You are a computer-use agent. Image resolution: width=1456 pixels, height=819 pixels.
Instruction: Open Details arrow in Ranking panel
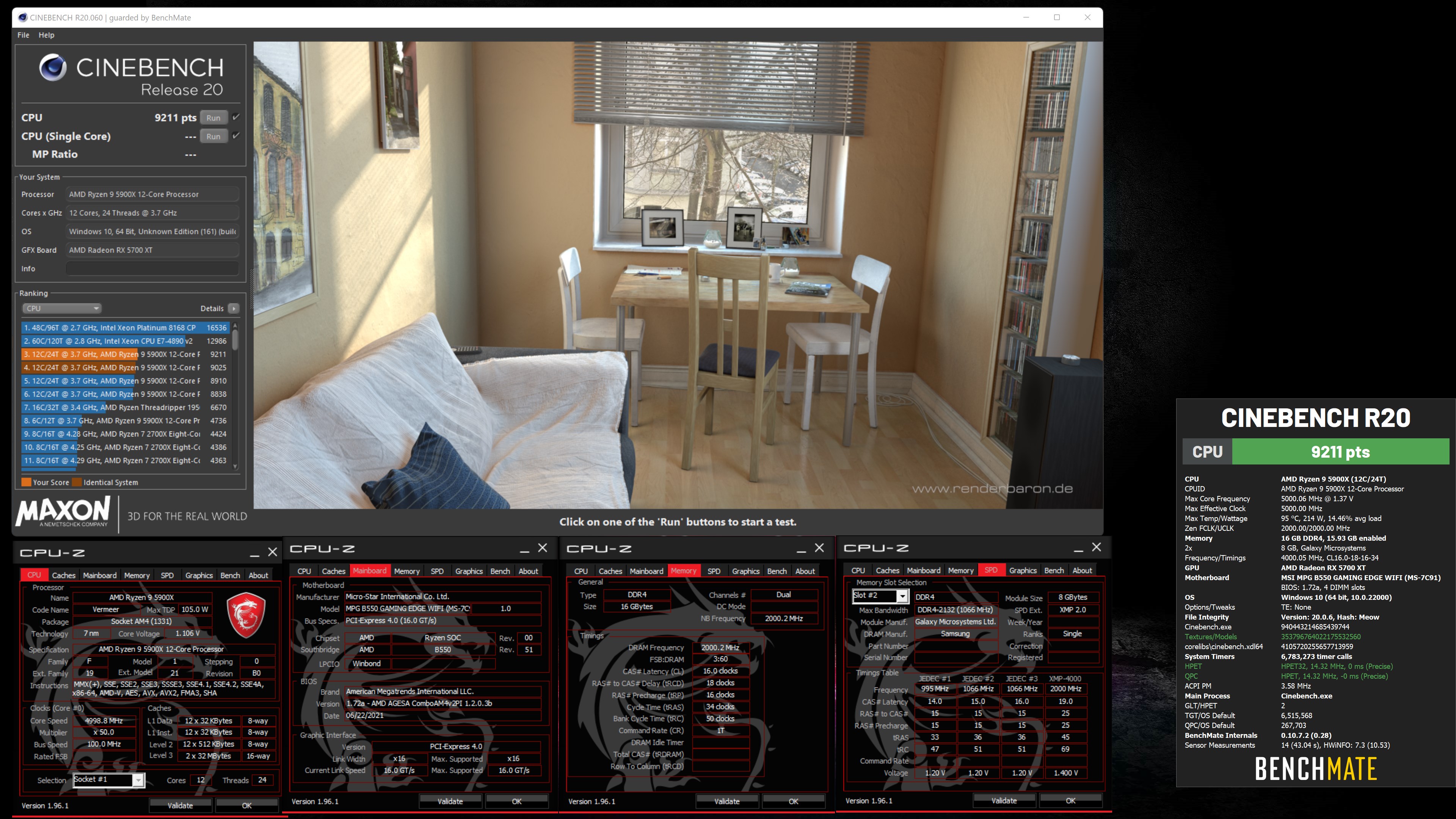point(234,309)
